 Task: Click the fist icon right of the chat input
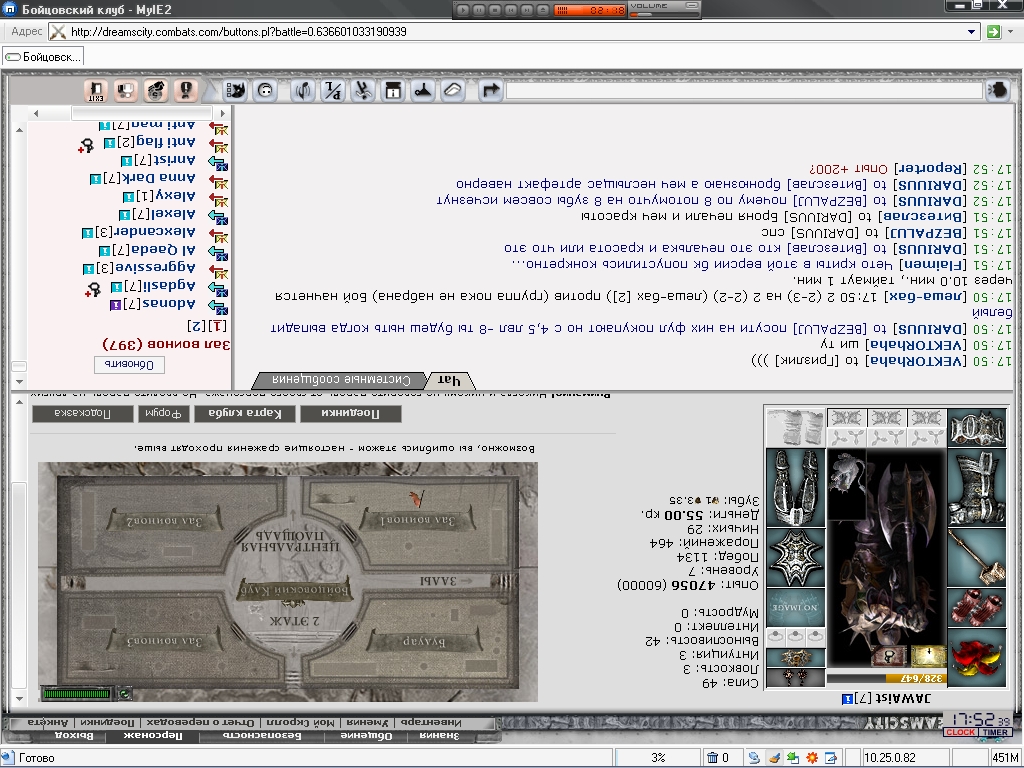(997, 90)
